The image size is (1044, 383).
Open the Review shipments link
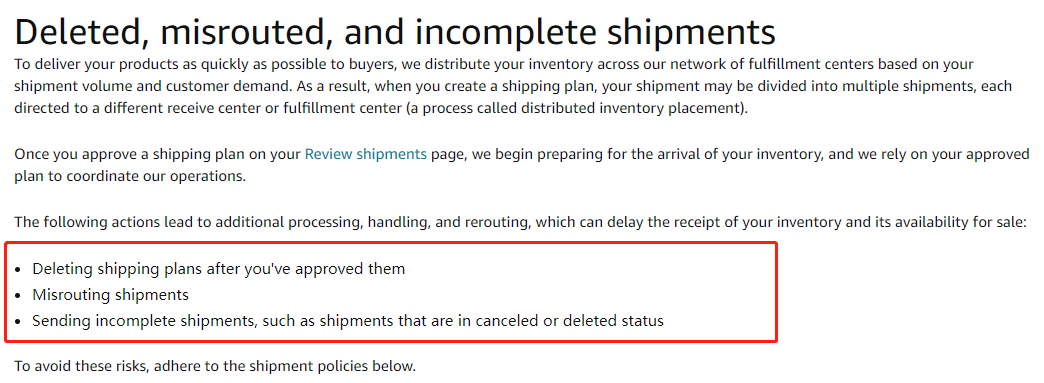coord(366,154)
